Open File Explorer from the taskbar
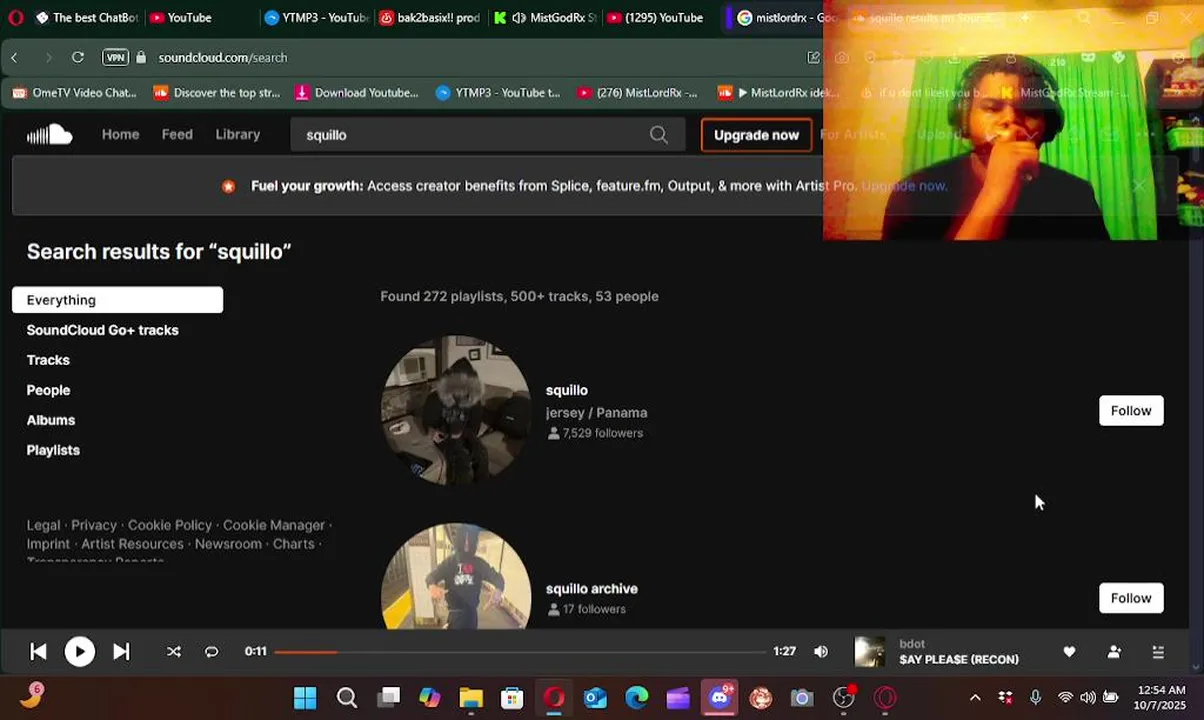This screenshot has height=720, width=1204. pos(471,698)
